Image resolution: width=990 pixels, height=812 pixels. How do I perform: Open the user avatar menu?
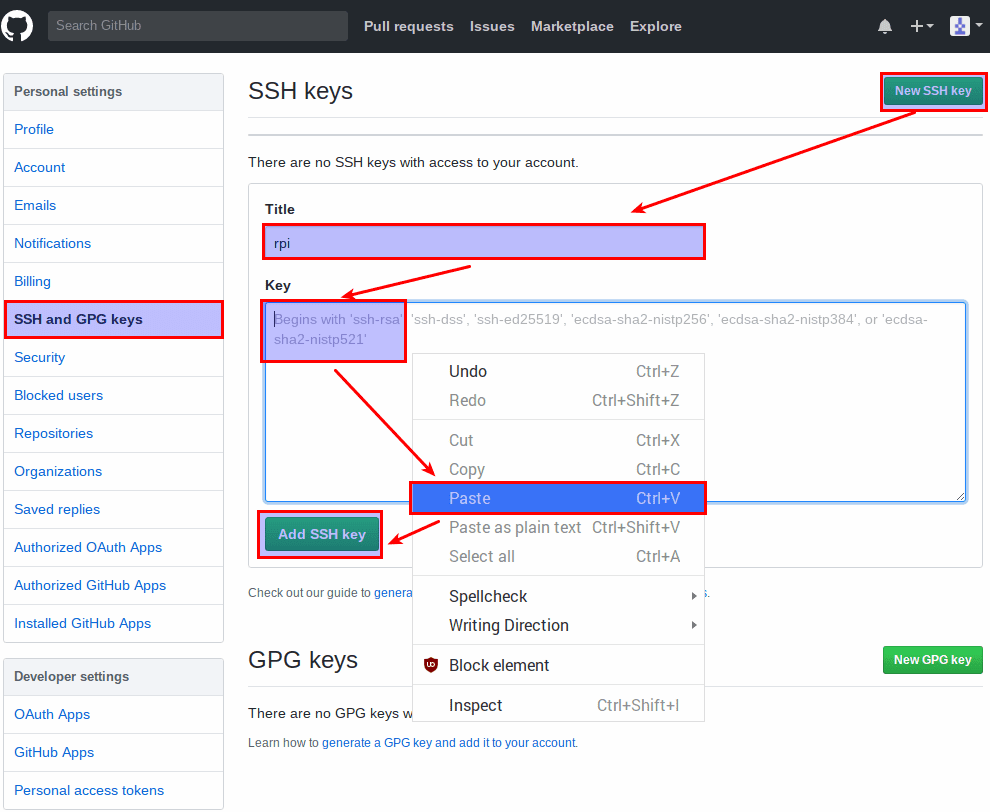pos(966,27)
